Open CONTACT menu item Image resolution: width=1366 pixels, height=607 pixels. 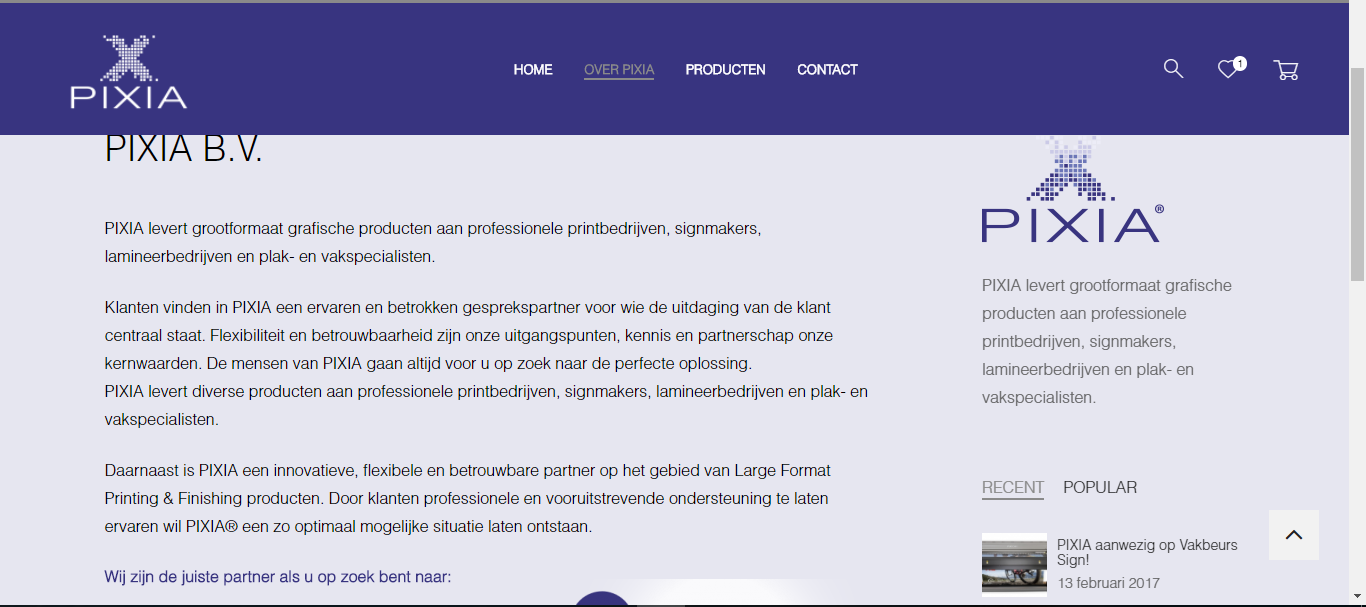click(x=827, y=70)
